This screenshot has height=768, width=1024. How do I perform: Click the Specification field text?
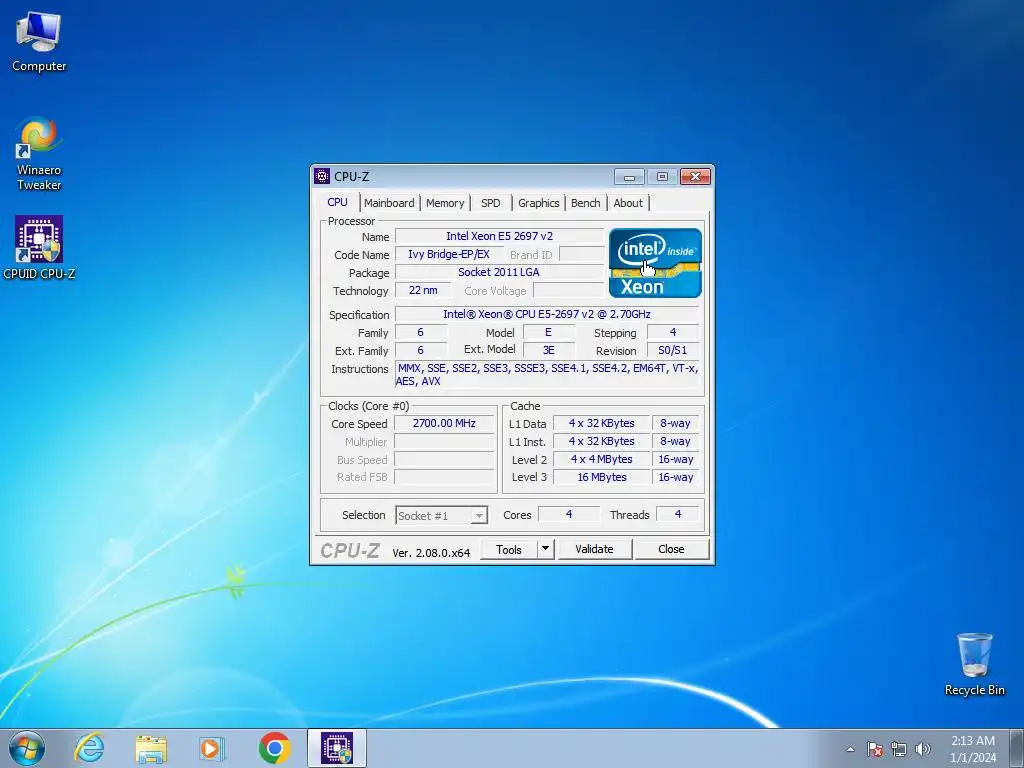click(547, 314)
